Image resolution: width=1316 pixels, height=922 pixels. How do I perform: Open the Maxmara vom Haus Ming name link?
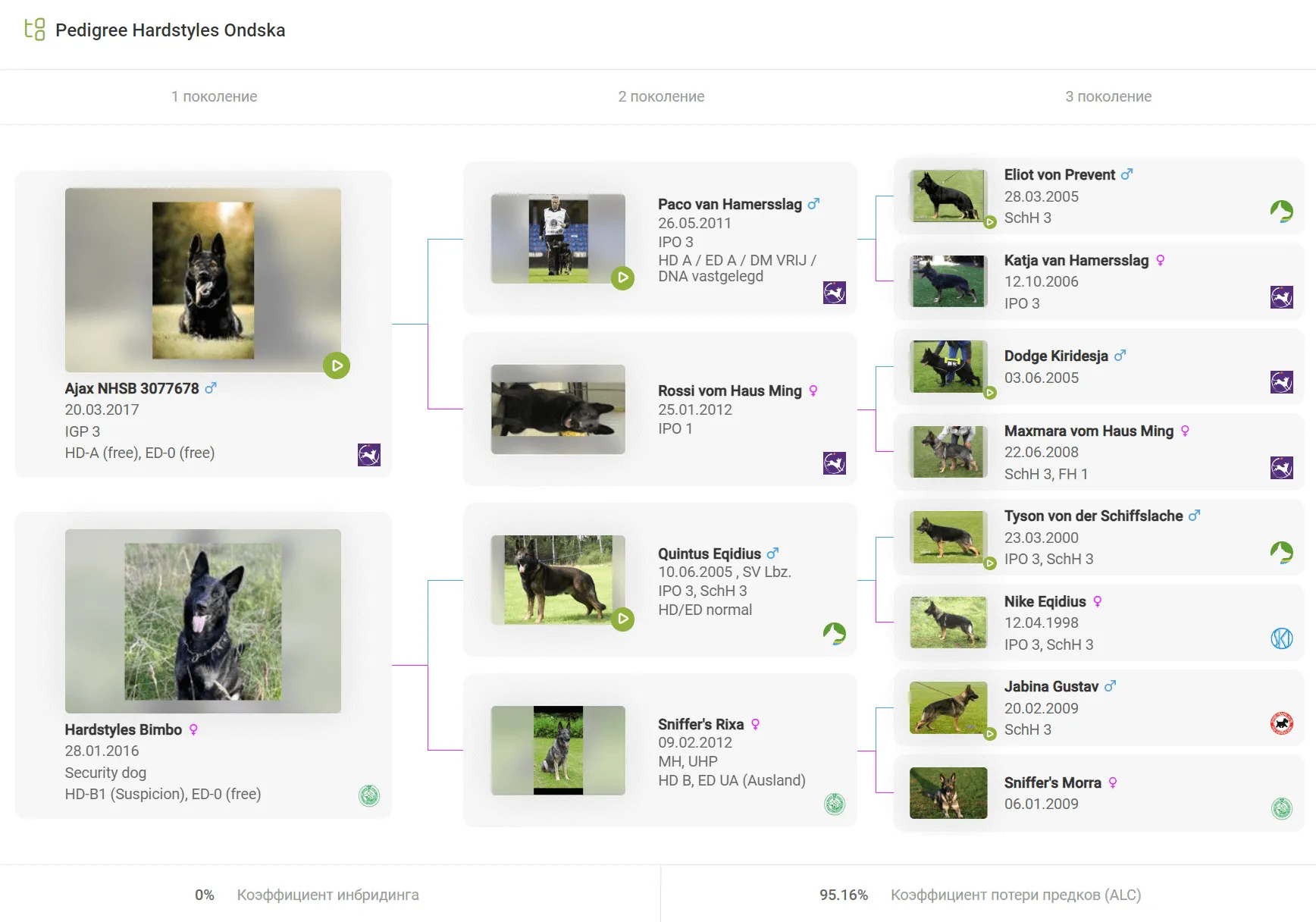[1088, 431]
